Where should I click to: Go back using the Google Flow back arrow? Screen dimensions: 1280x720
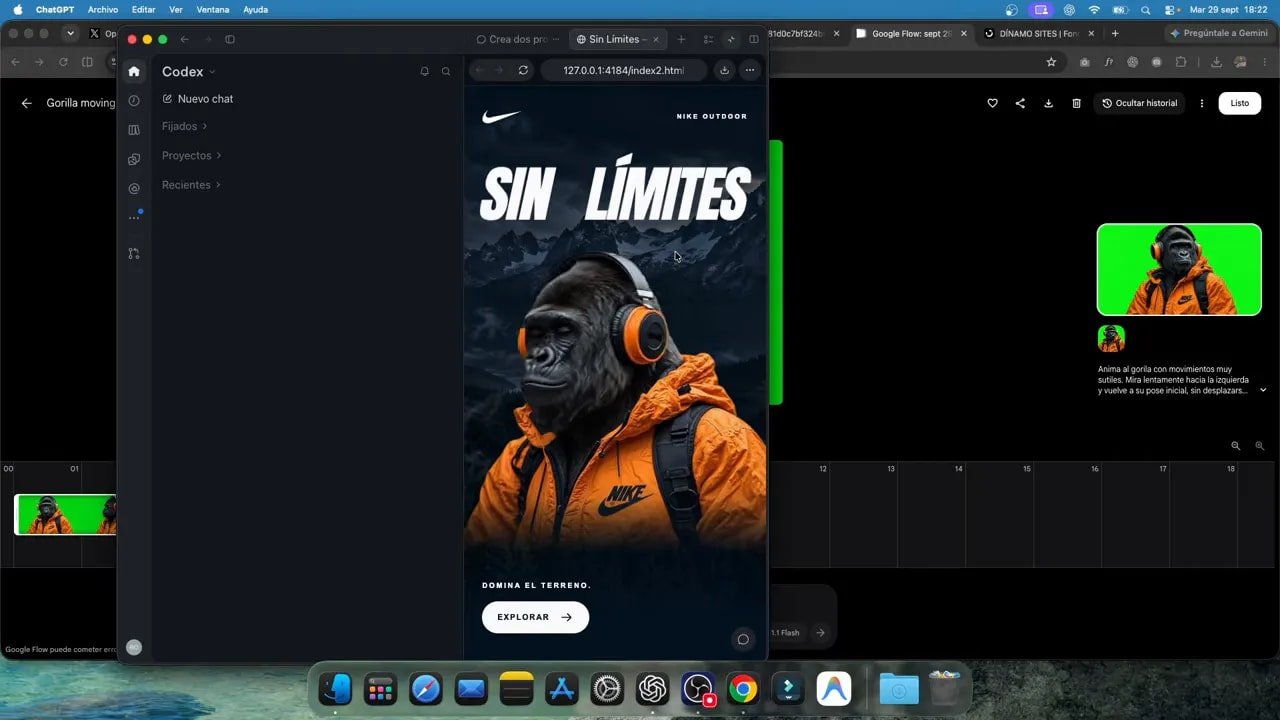(27, 103)
